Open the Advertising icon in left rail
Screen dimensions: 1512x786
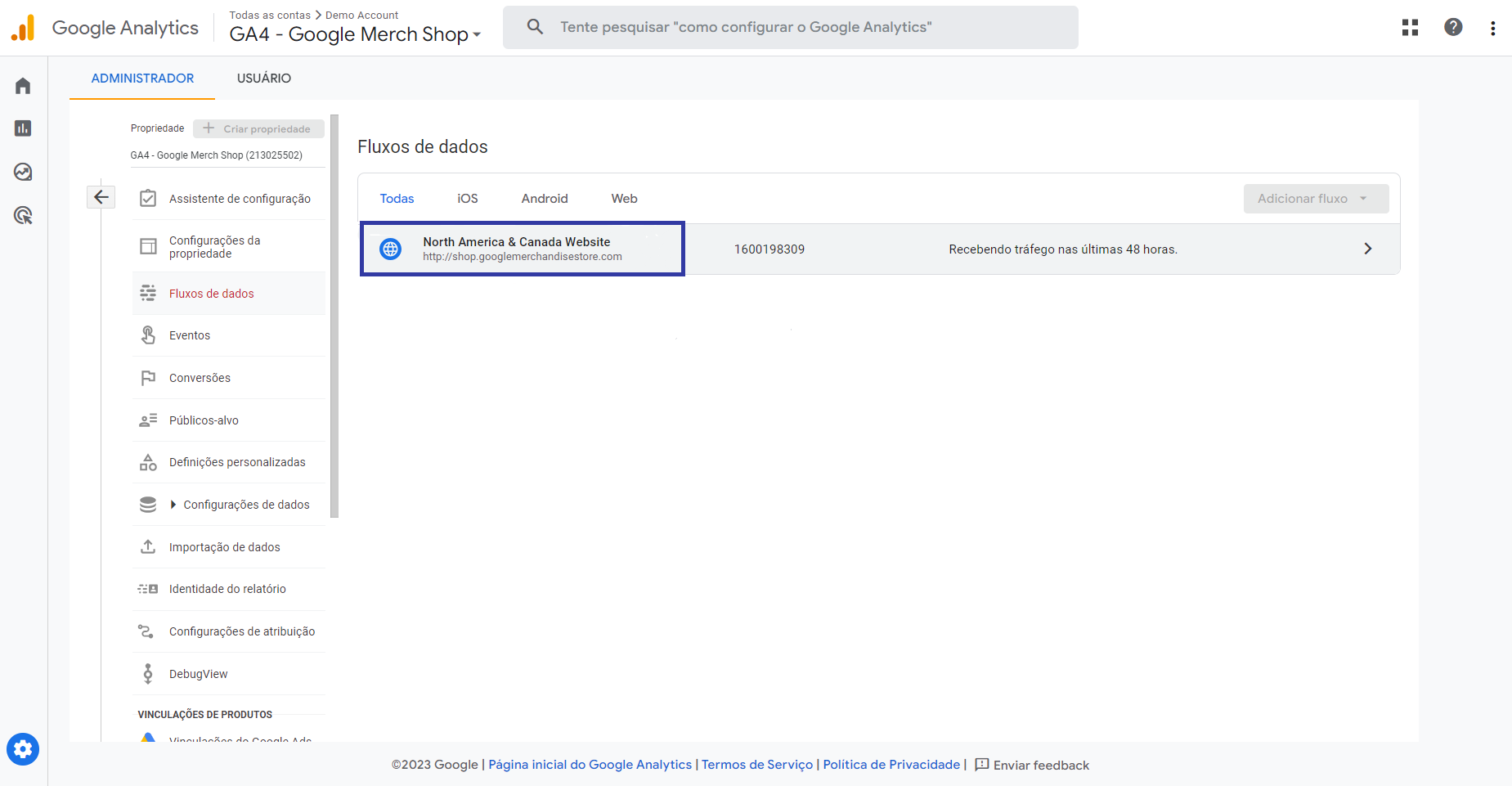point(23,215)
